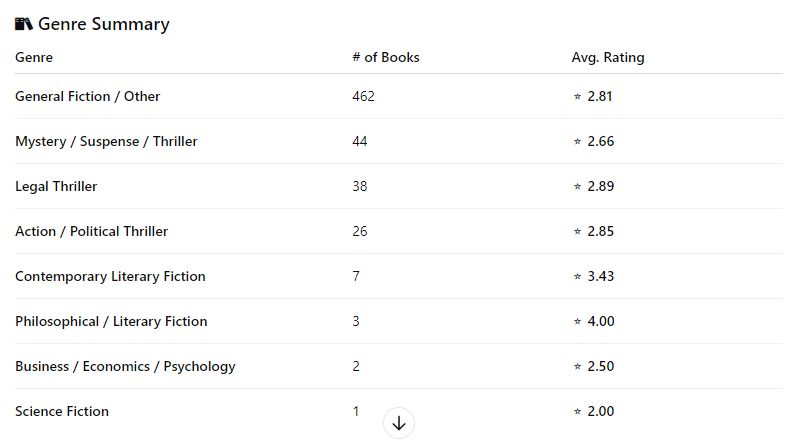The height and width of the screenshot is (445, 789).
Task: Click the Avg. Rating column header
Action: 608,57
